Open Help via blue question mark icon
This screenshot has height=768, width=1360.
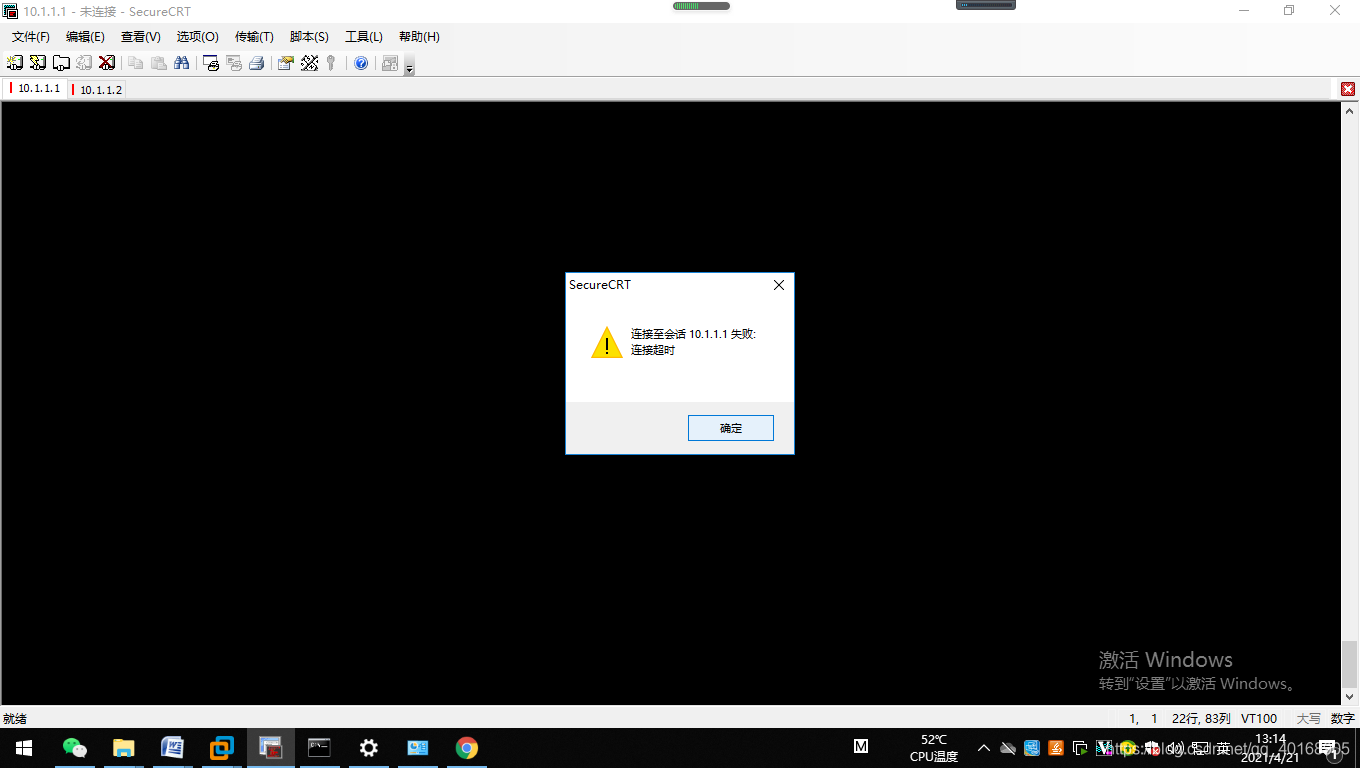coord(361,63)
